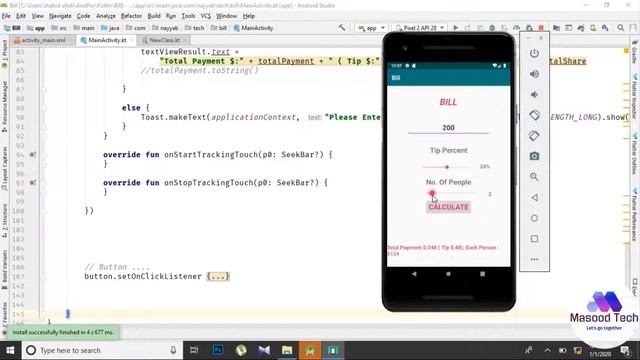Click the MainActivity breadcrumb
Screen dimensions: 640x360
[x=253, y=28]
